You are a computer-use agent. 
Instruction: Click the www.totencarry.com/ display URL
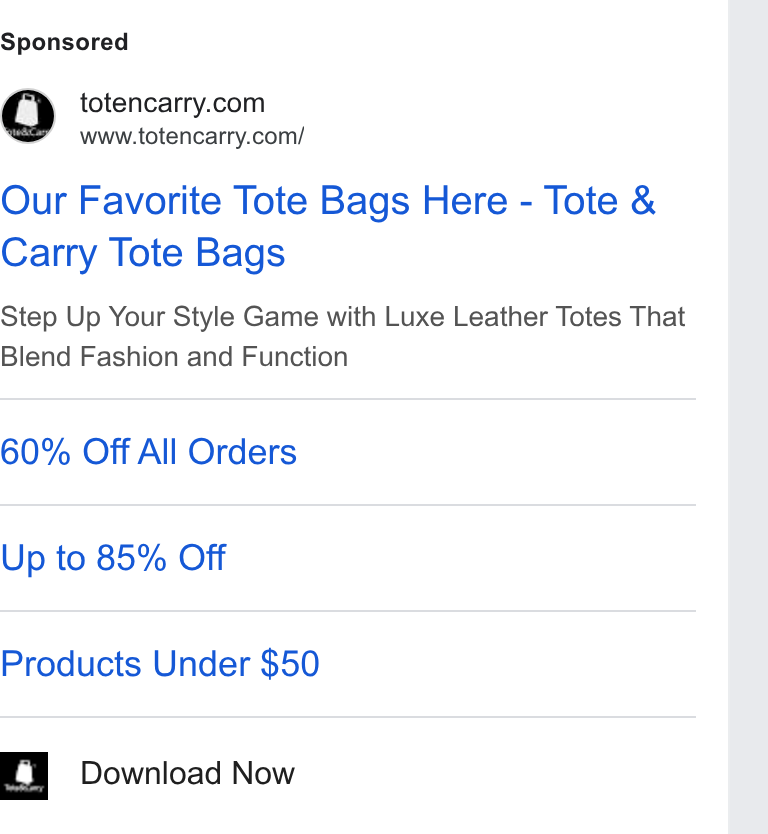192,136
